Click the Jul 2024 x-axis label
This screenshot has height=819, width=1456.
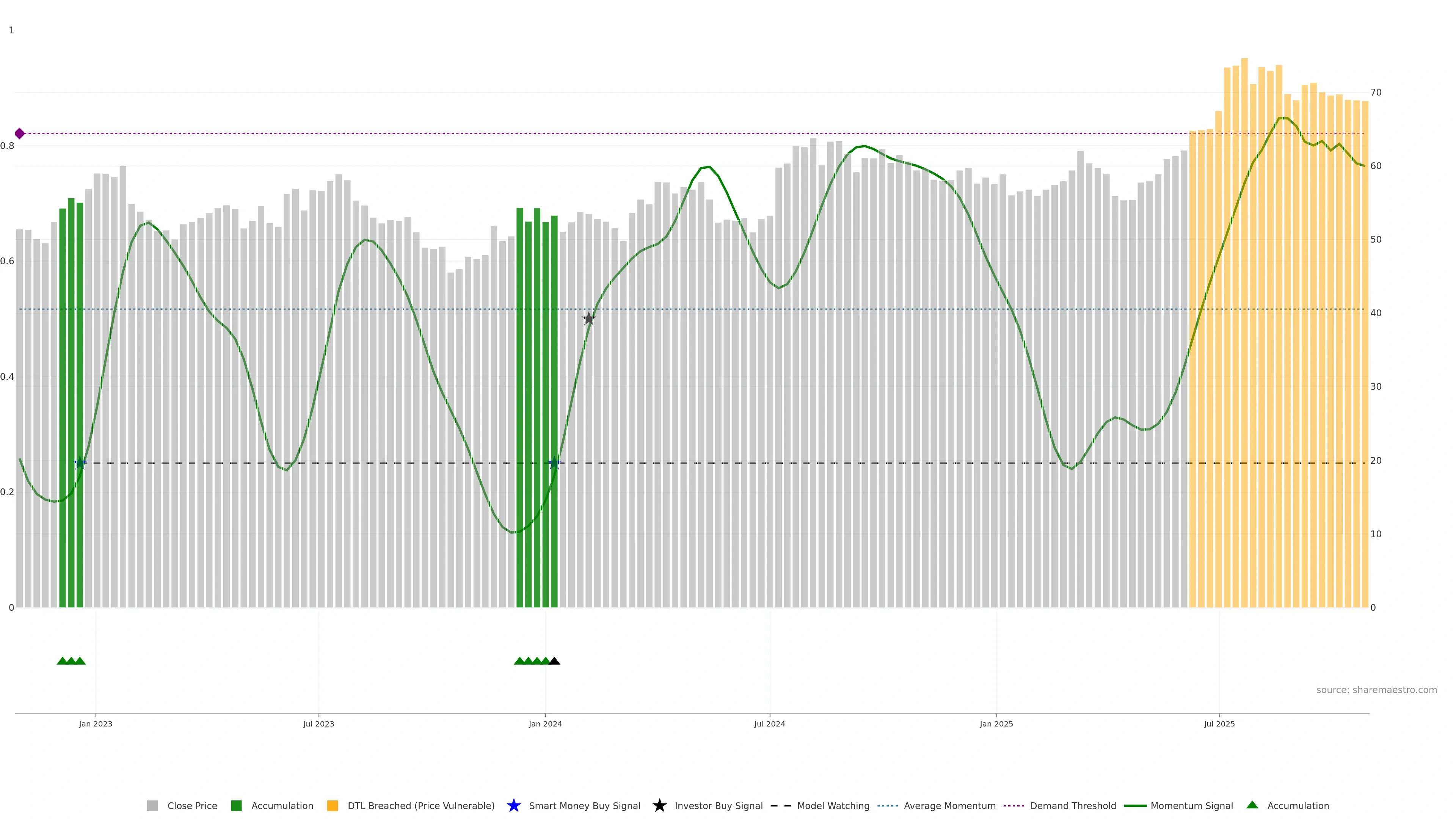[769, 724]
